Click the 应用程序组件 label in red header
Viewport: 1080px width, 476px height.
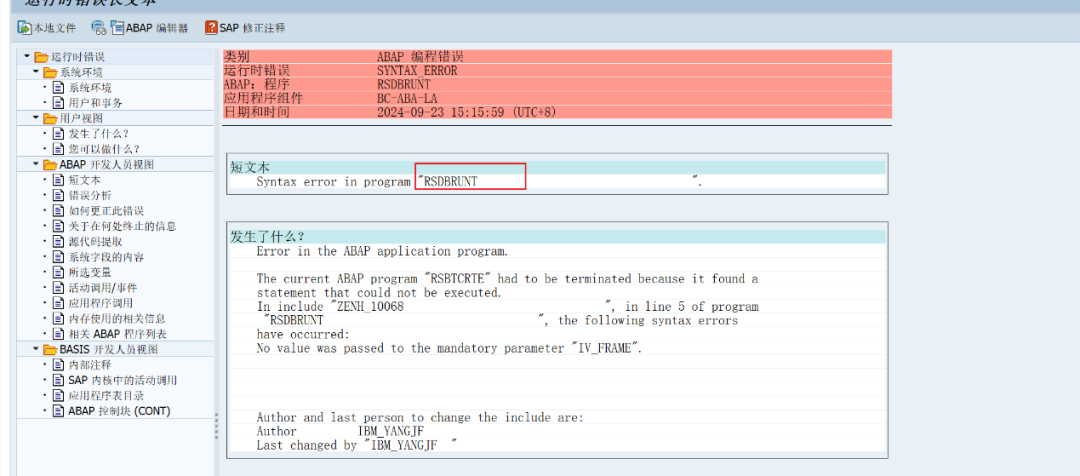263,98
